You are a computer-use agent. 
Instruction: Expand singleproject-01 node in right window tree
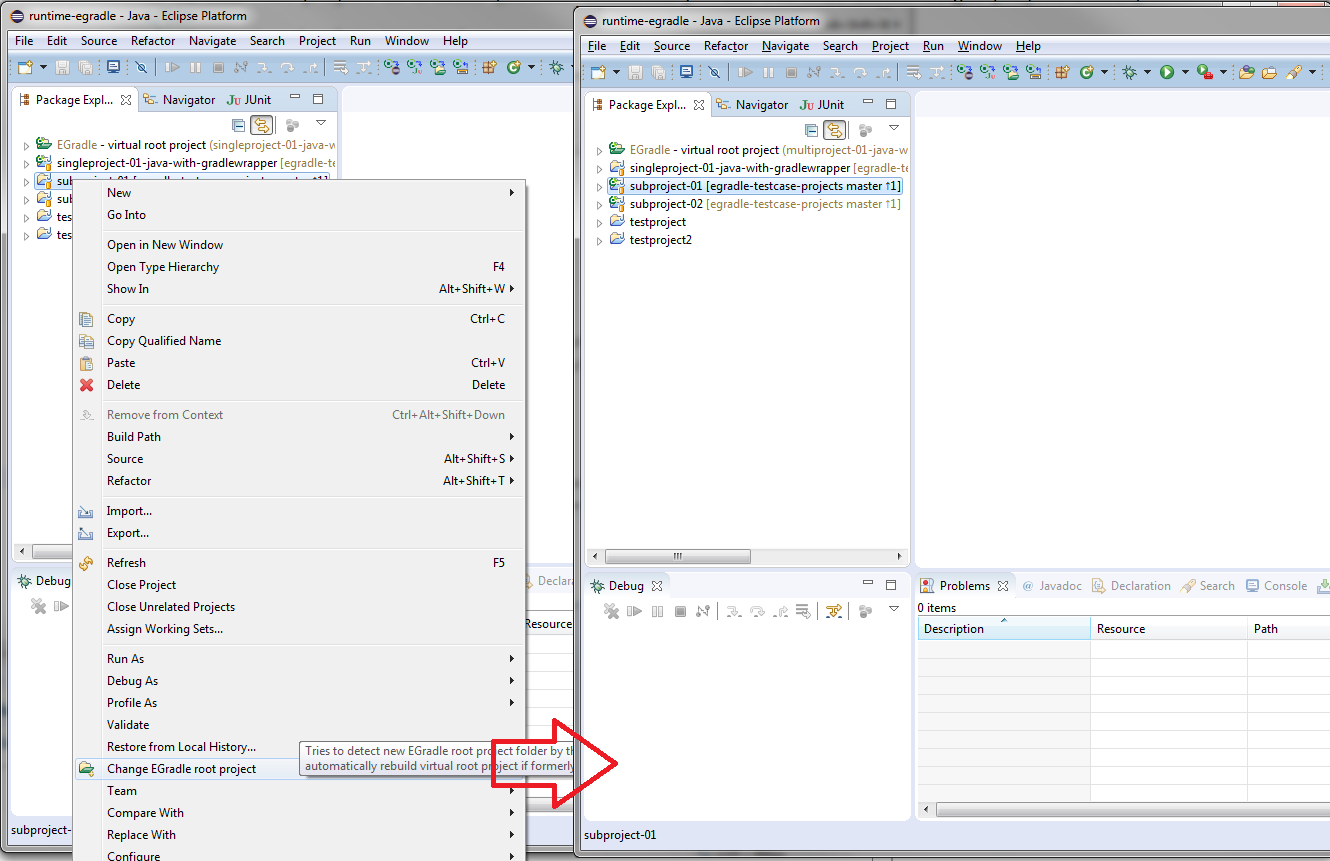[599, 168]
